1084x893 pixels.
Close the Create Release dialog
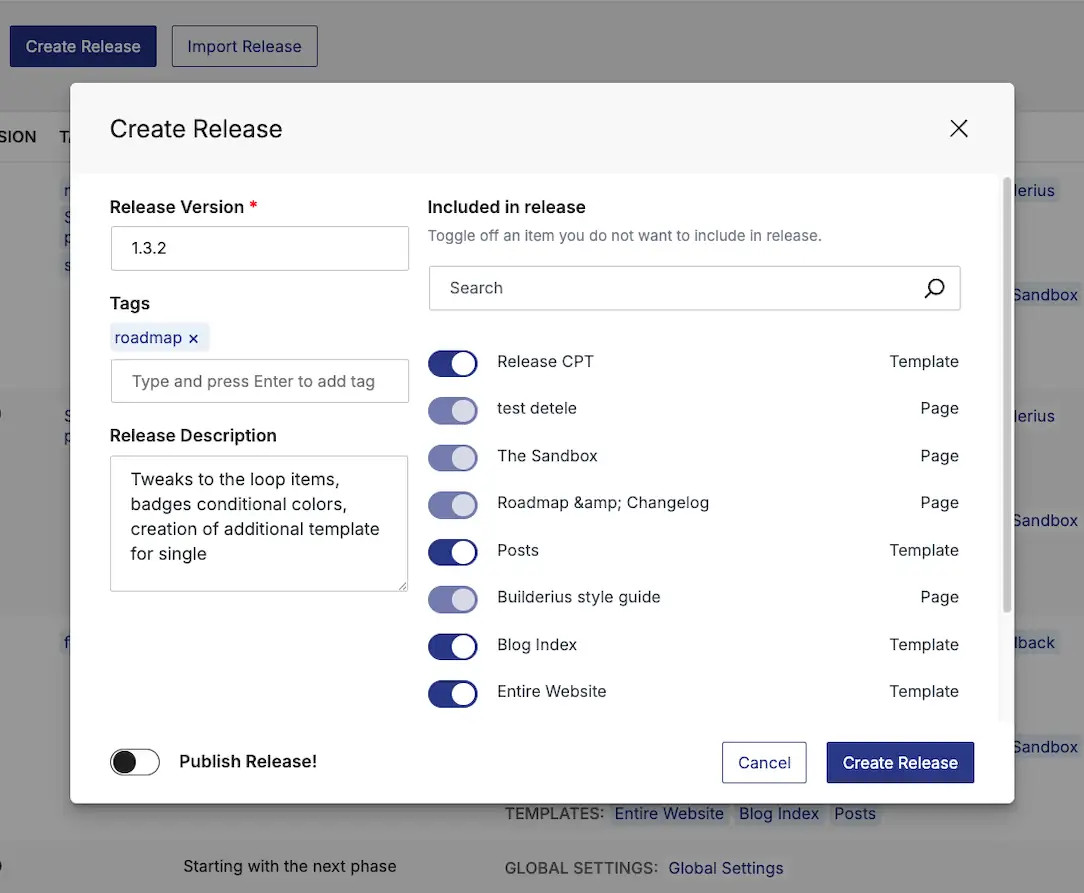958,128
